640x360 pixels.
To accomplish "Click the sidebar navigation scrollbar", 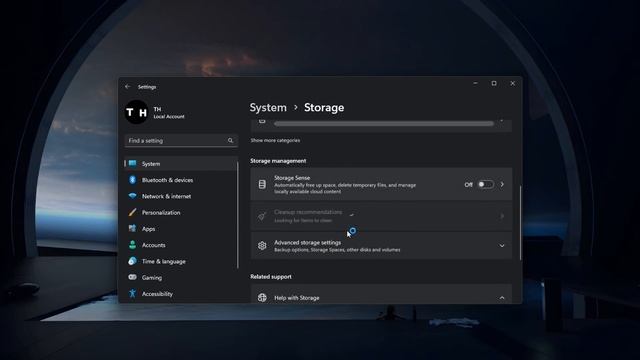I will (238, 215).
